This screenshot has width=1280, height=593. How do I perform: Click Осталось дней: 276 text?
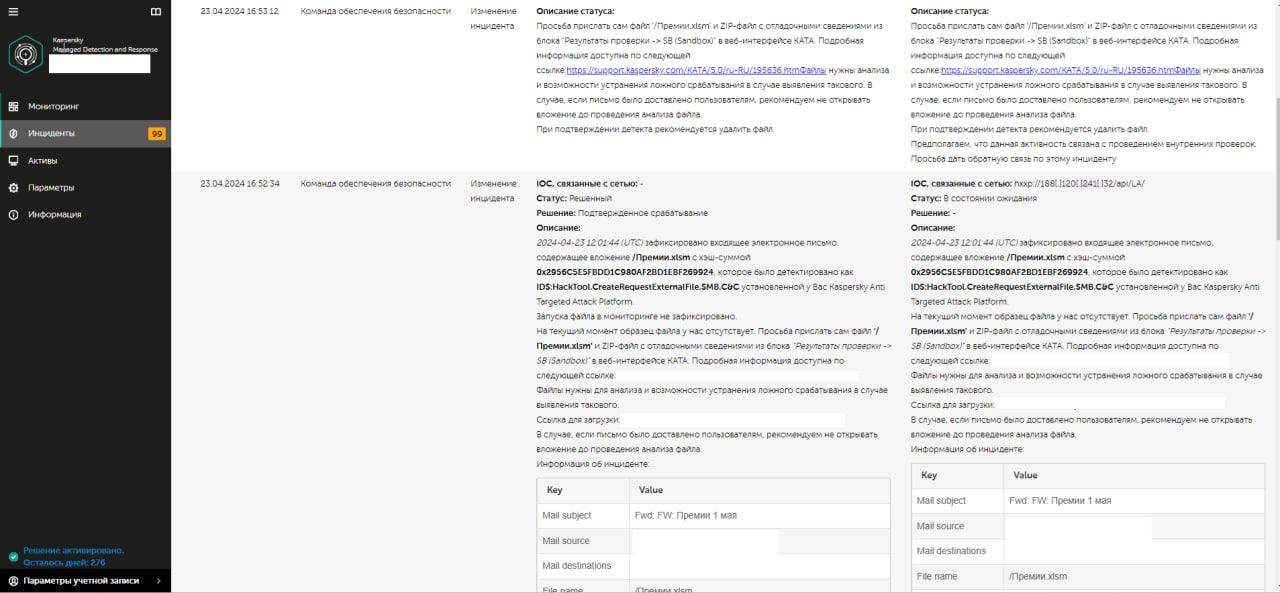(x=64, y=562)
